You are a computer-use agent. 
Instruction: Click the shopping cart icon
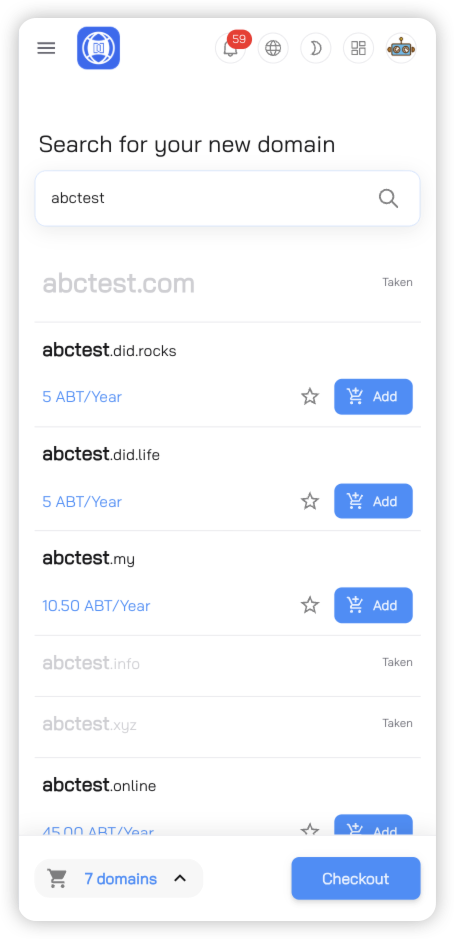click(57, 879)
